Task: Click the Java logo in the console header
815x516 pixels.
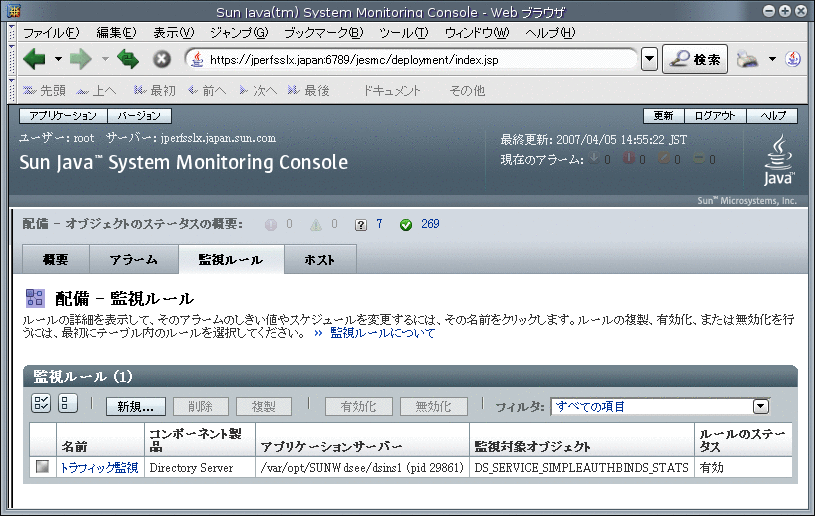Action: [x=778, y=160]
